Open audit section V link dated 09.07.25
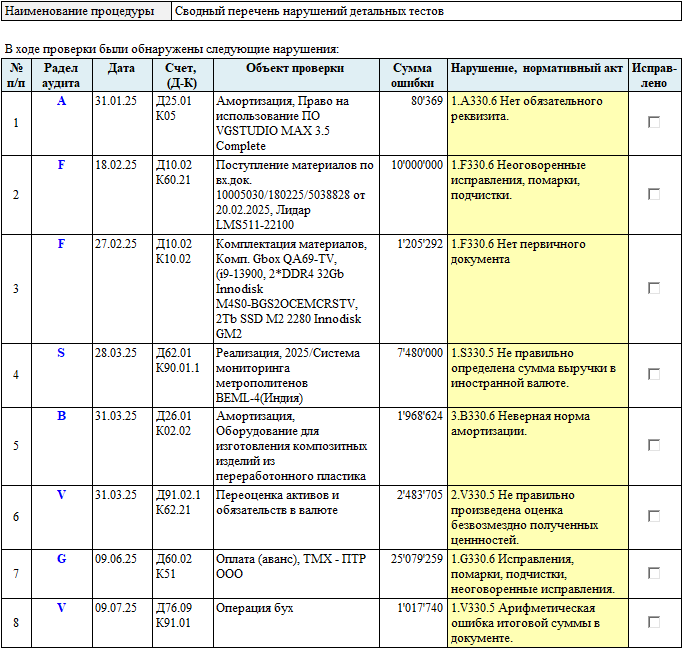The width and height of the screenshot is (682, 648). 61,608
